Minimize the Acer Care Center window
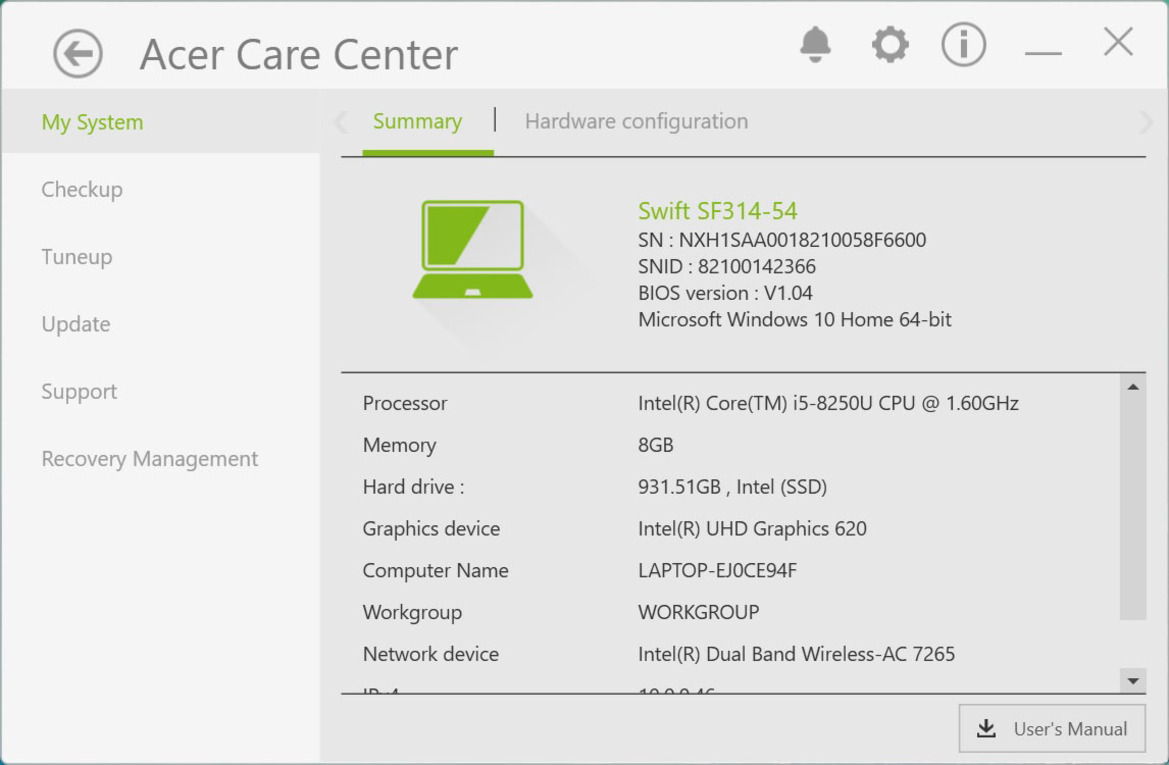The image size is (1169, 765). pyautogui.click(x=1043, y=52)
